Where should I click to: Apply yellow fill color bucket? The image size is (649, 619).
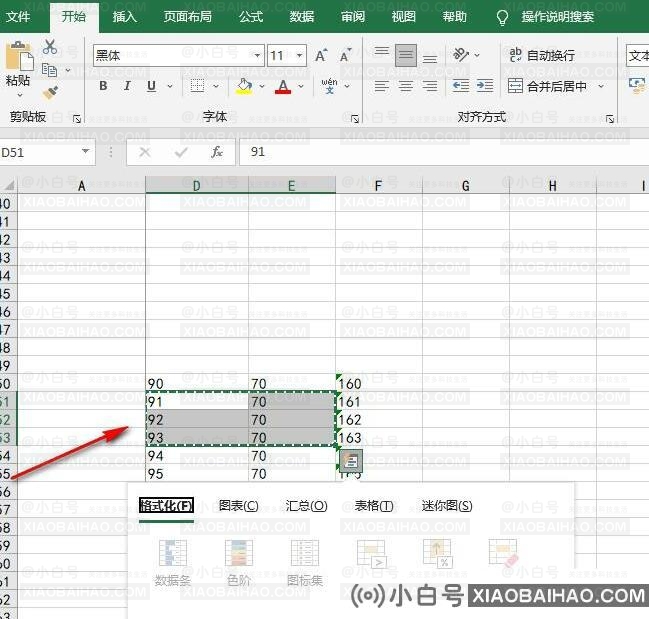coord(244,86)
